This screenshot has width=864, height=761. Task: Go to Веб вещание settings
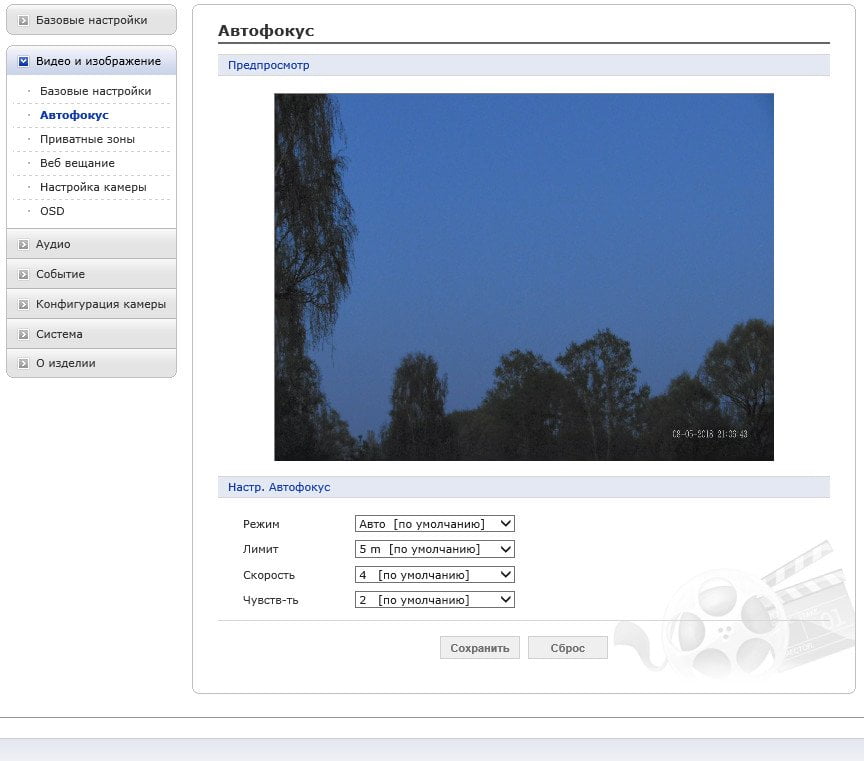[x=77, y=163]
